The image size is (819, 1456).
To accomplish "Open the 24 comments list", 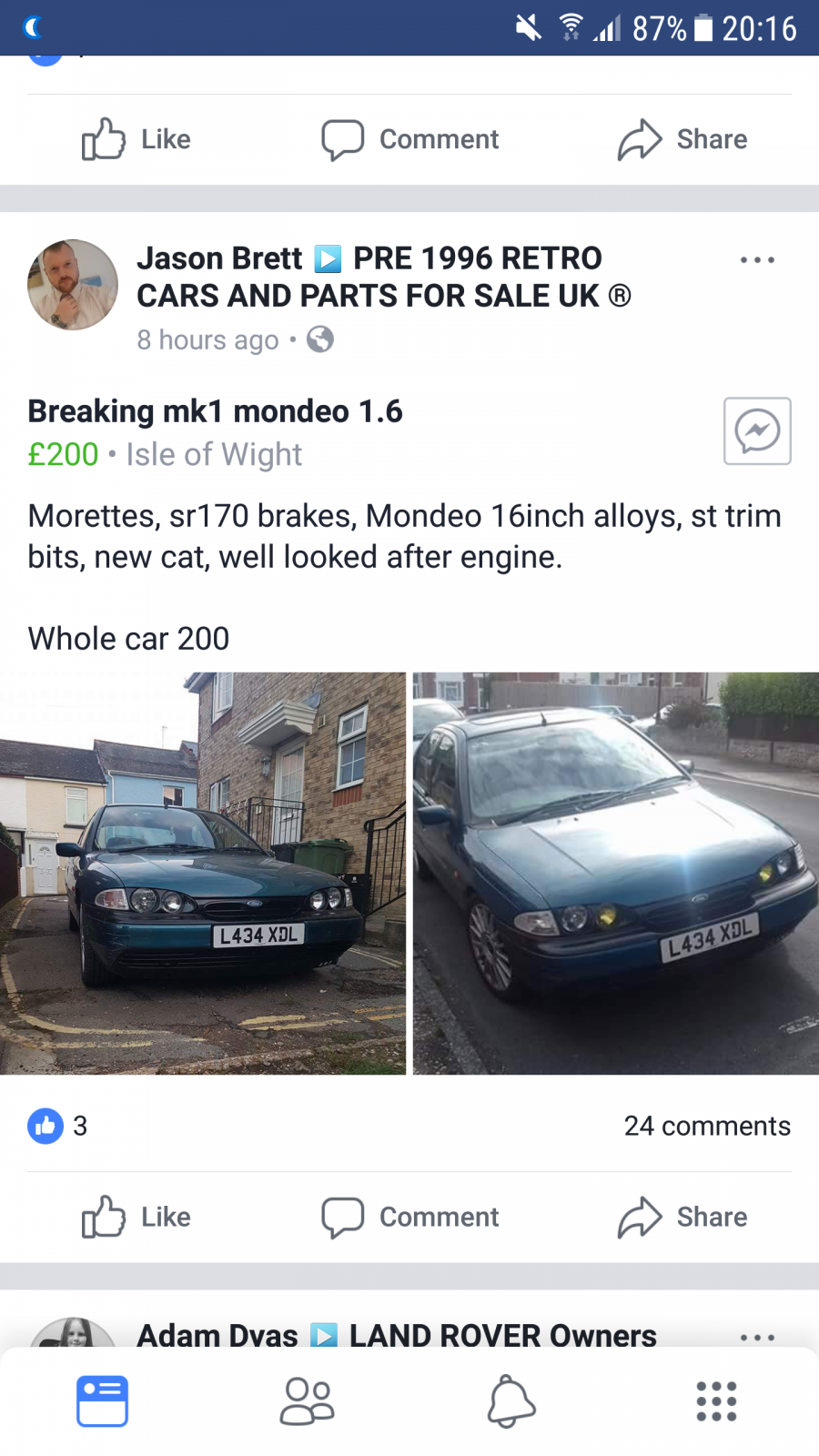I will pyautogui.click(x=707, y=1126).
